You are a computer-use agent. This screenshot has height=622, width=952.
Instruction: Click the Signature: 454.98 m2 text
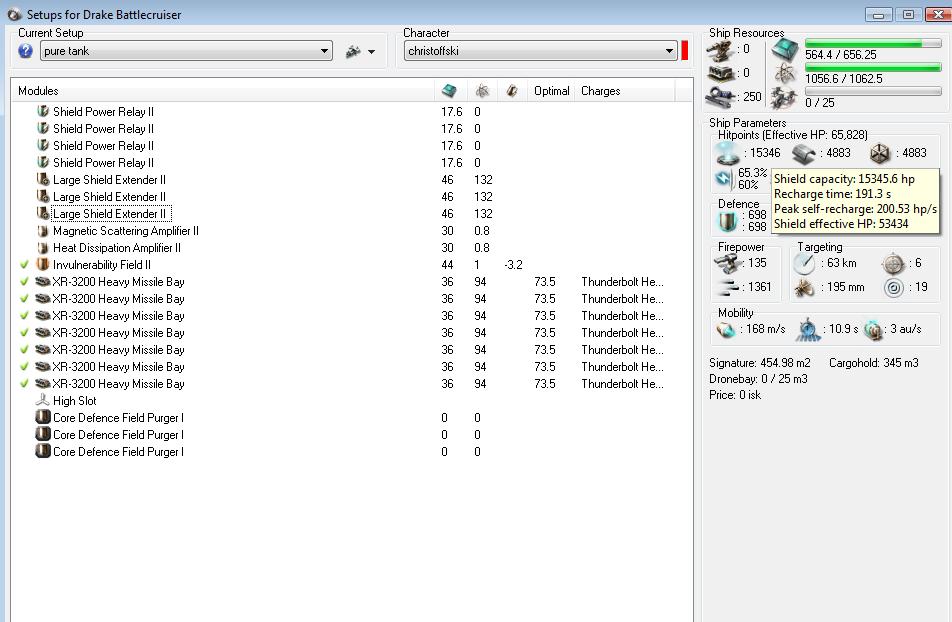pyautogui.click(x=760, y=363)
